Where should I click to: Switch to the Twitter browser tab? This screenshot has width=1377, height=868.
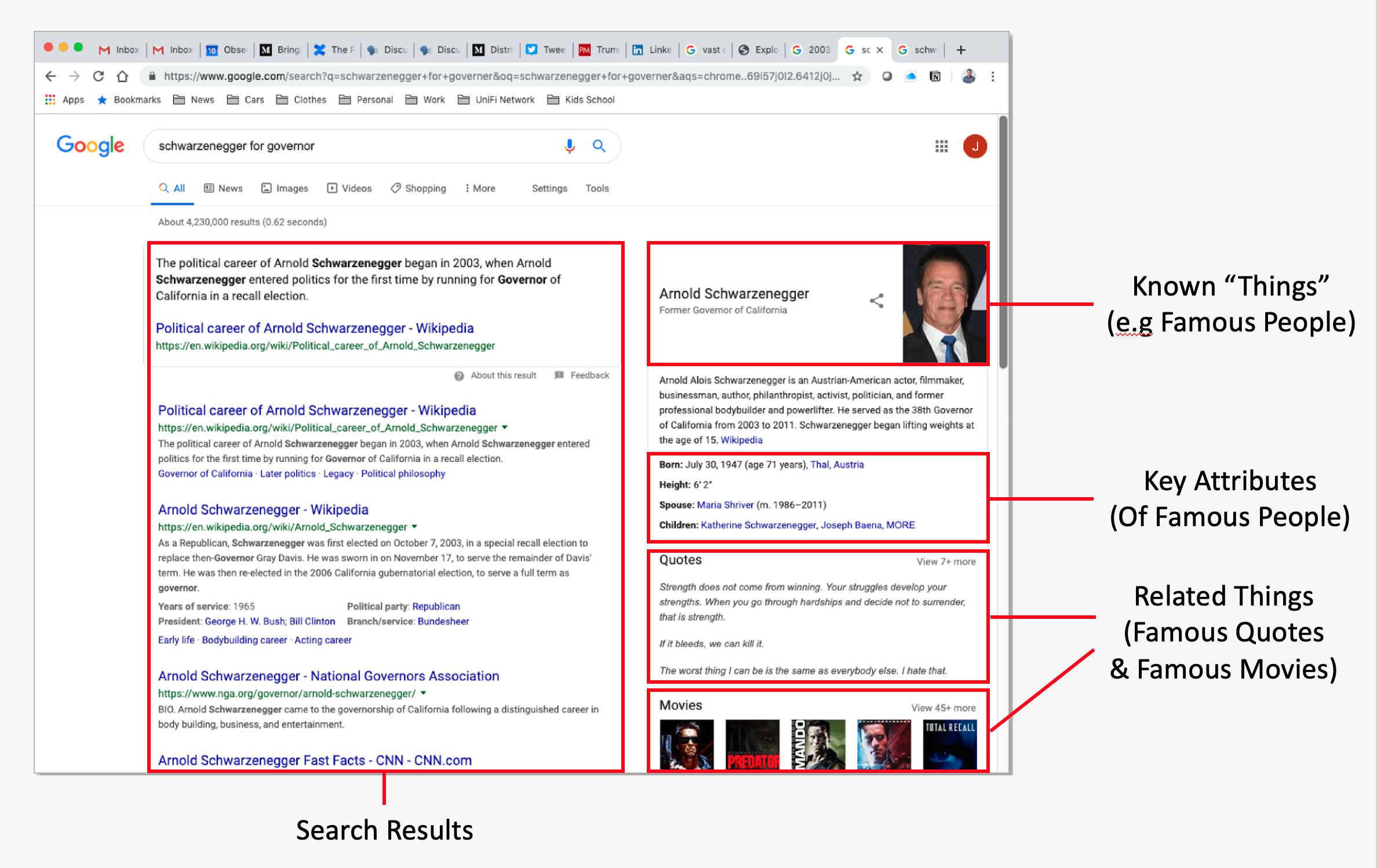click(x=546, y=50)
